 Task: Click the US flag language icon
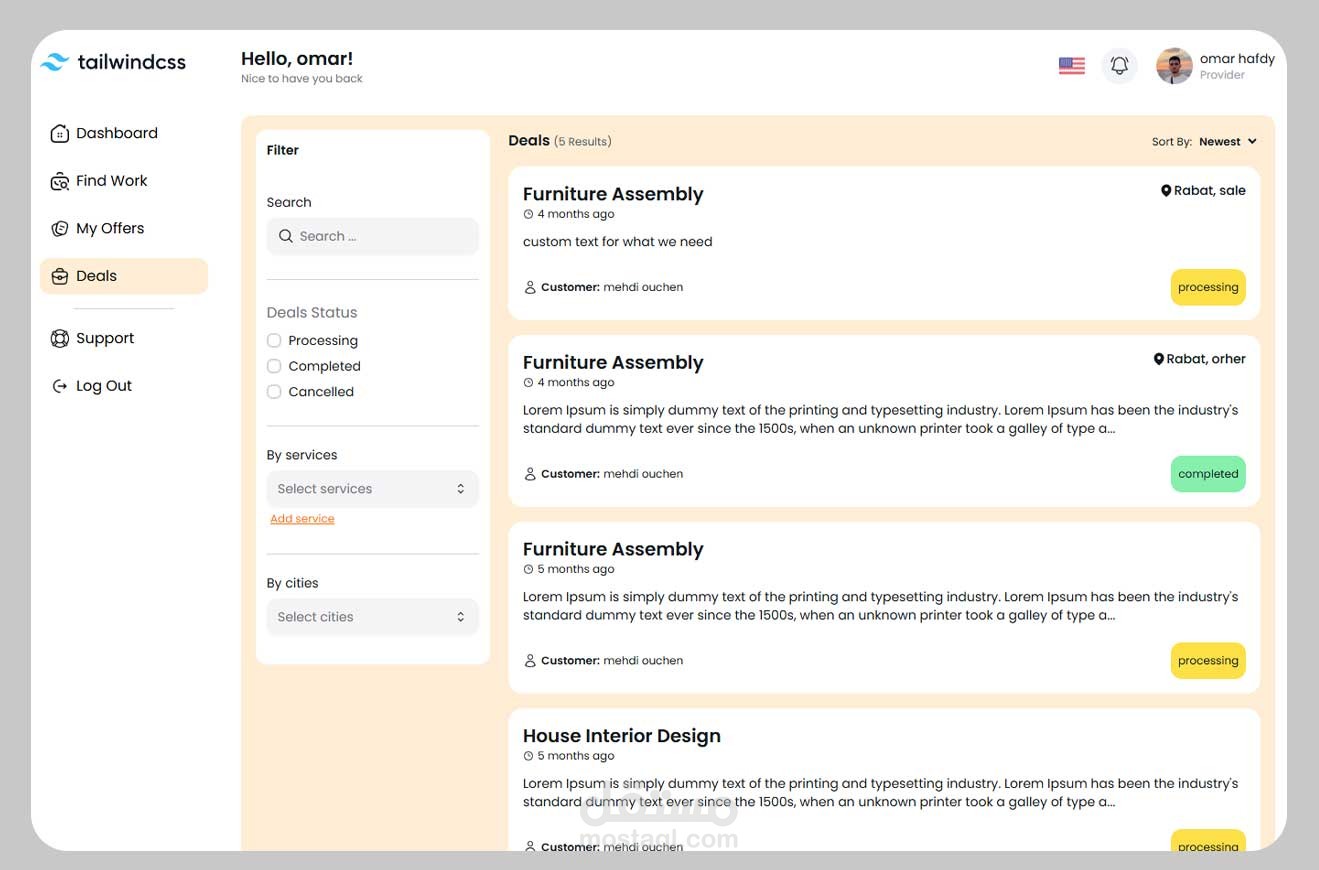pos(1071,66)
